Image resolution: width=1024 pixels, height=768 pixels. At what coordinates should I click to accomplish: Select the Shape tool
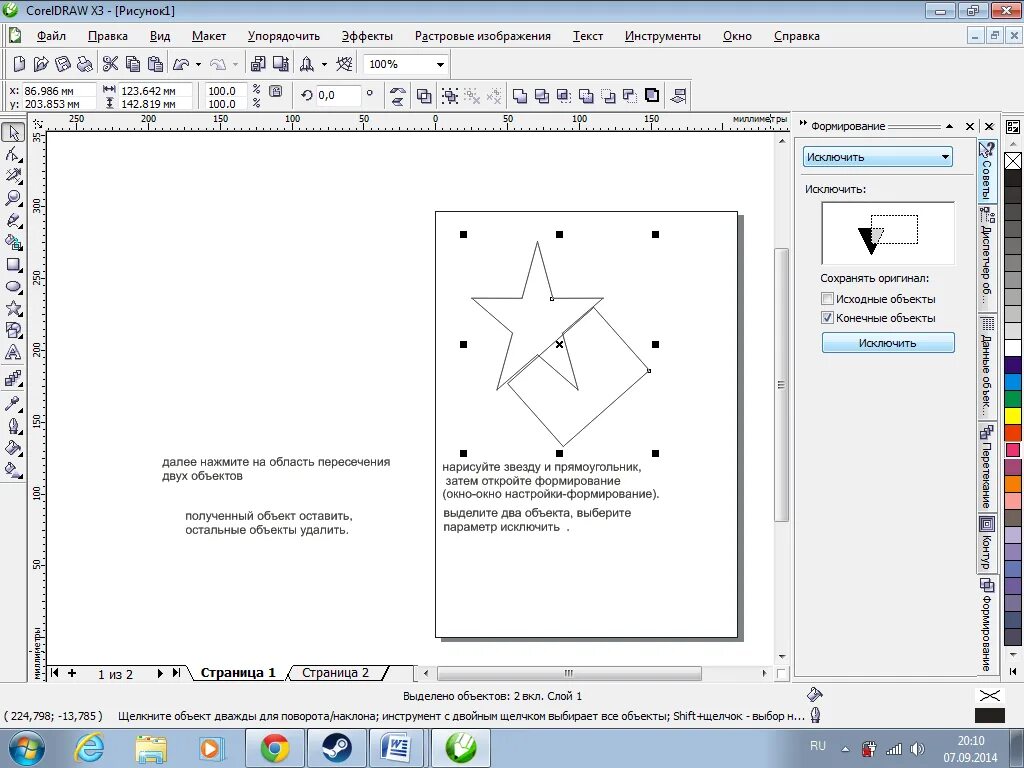coord(14,154)
